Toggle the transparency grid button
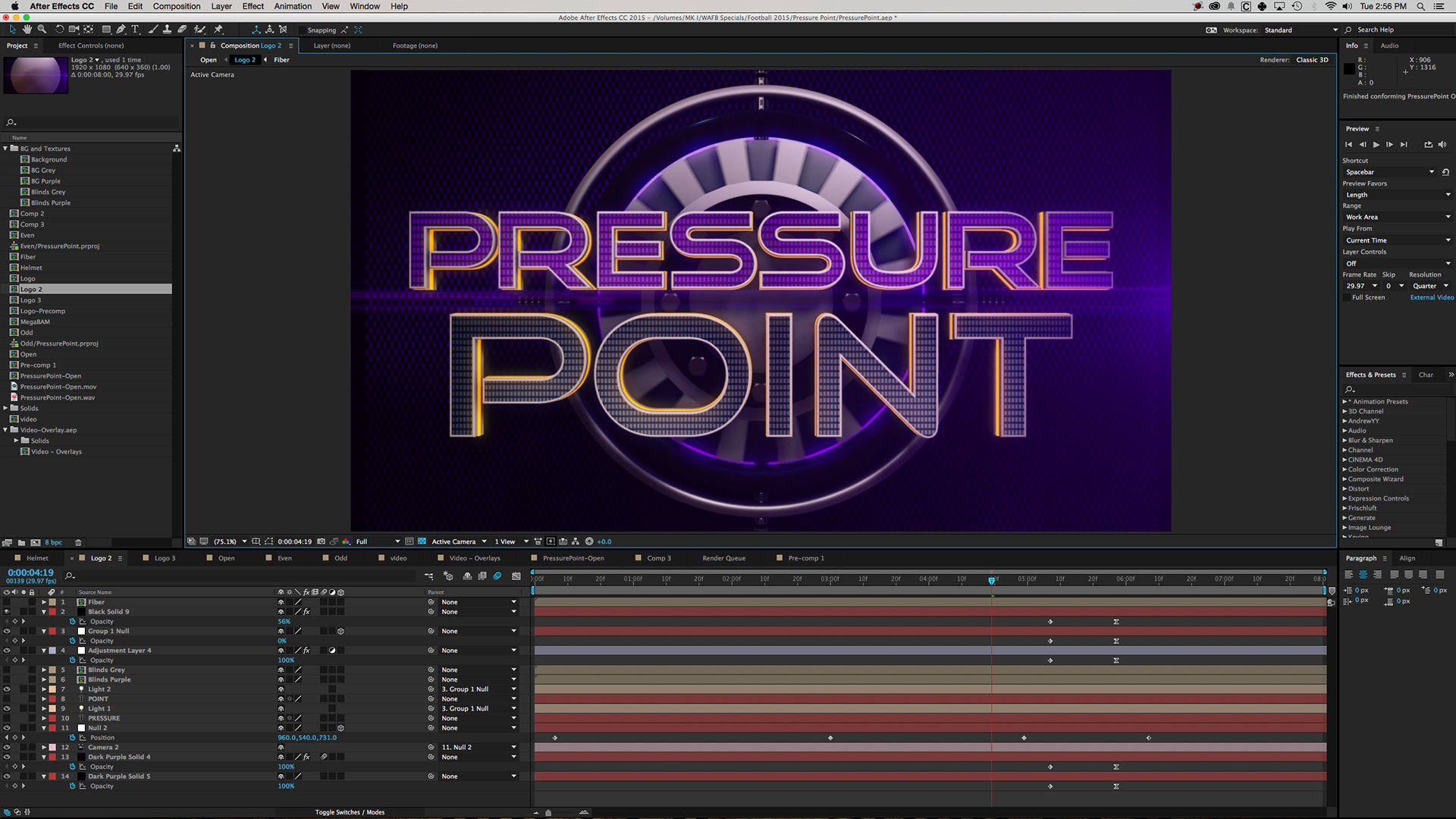This screenshot has height=819, width=1456. (422, 541)
